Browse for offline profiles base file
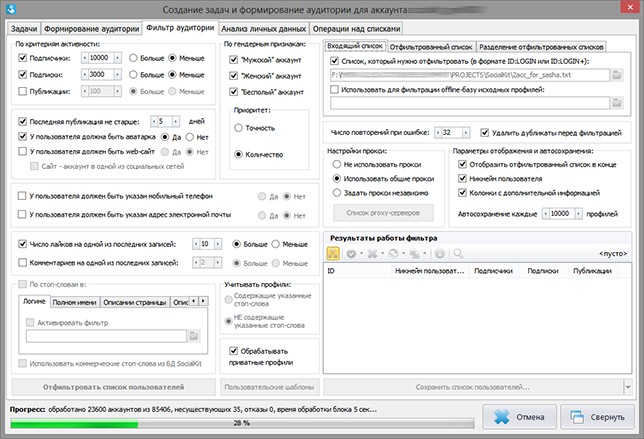644x439 pixels. click(617, 103)
